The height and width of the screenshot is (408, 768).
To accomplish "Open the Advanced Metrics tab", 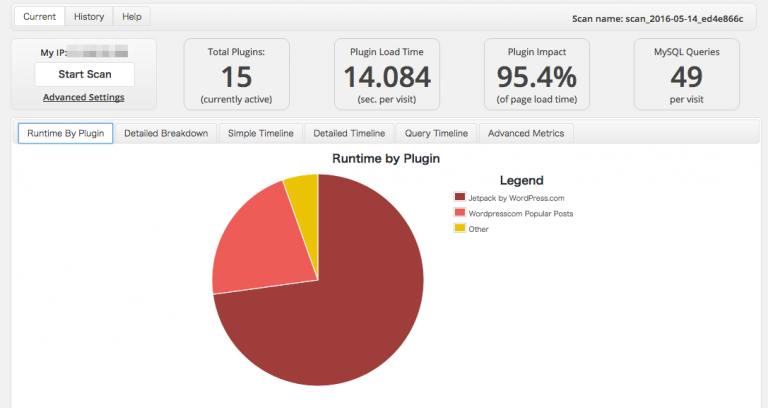I will tap(526, 134).
